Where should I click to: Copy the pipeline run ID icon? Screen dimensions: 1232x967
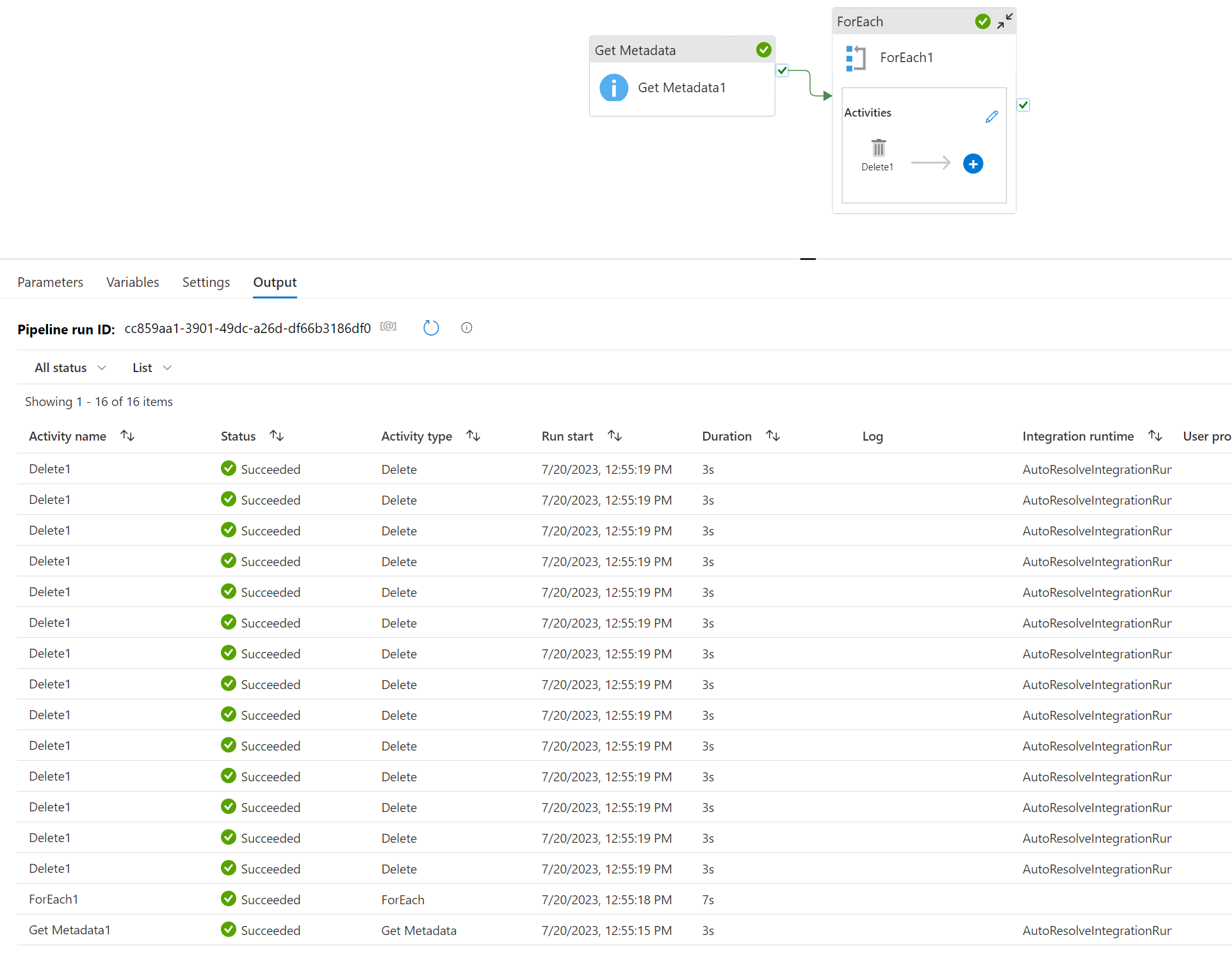click(x=388, y=327)
